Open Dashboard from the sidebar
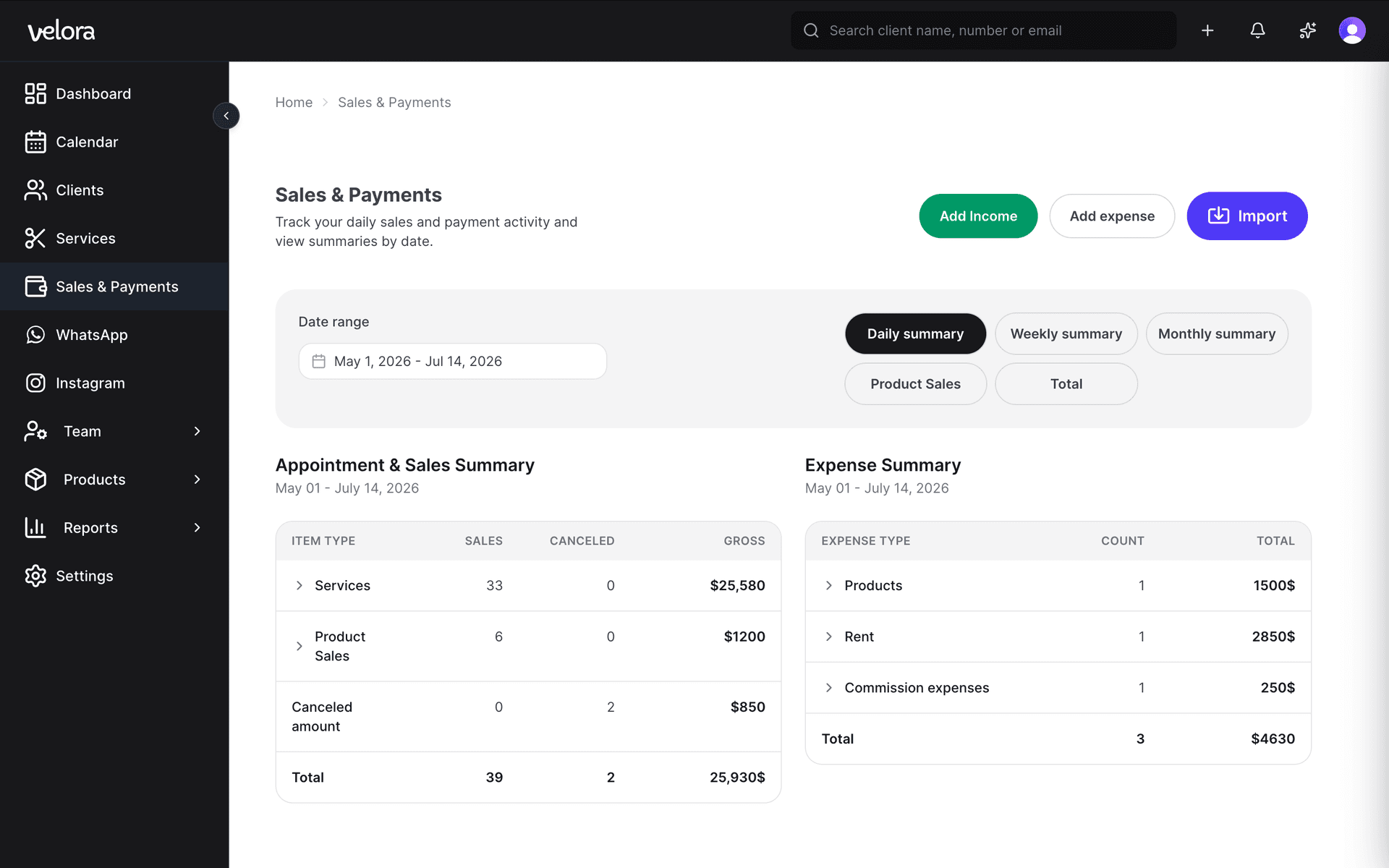1389x868 pixels. (114, 93)
